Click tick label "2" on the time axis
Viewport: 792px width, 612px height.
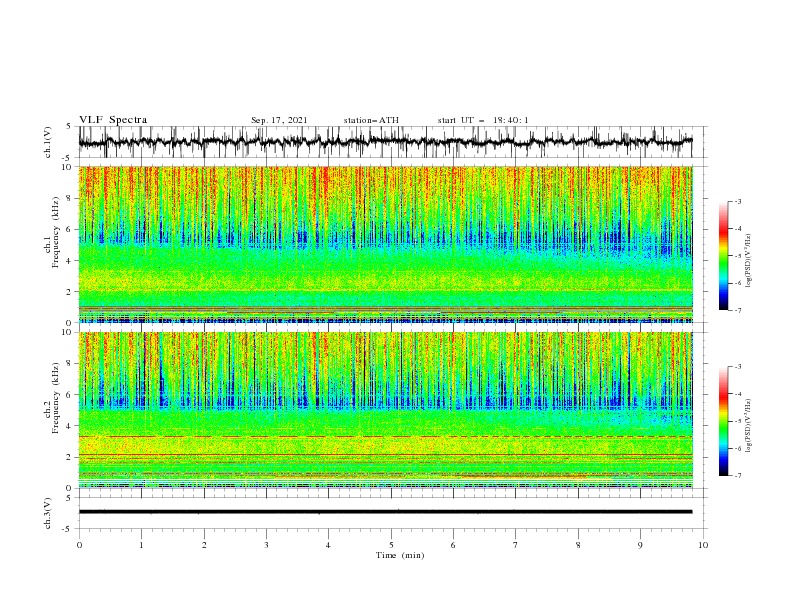point(204,545)
